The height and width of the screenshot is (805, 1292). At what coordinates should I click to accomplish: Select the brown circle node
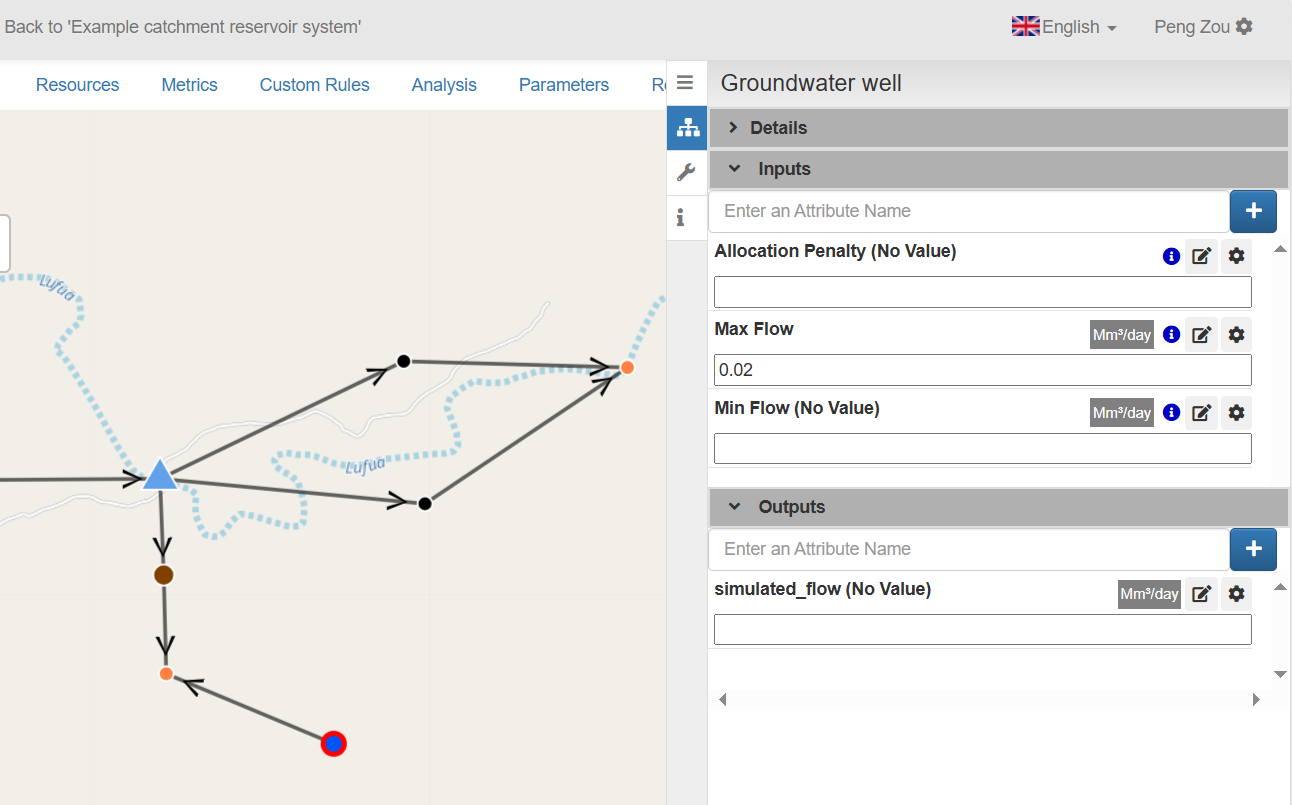(x=164, y=575)
